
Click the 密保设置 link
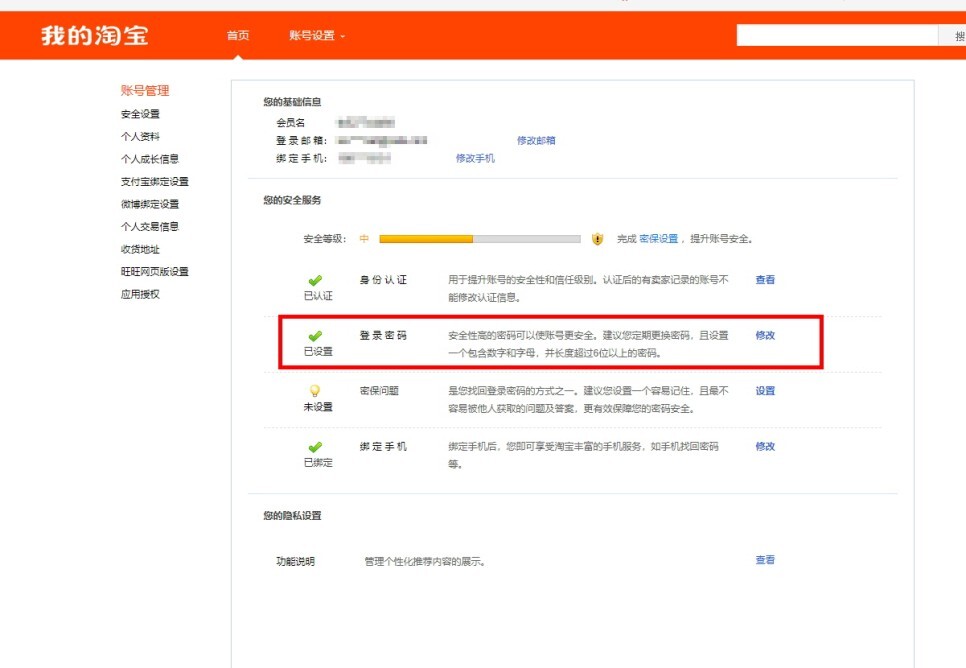[x=659, y=238]
